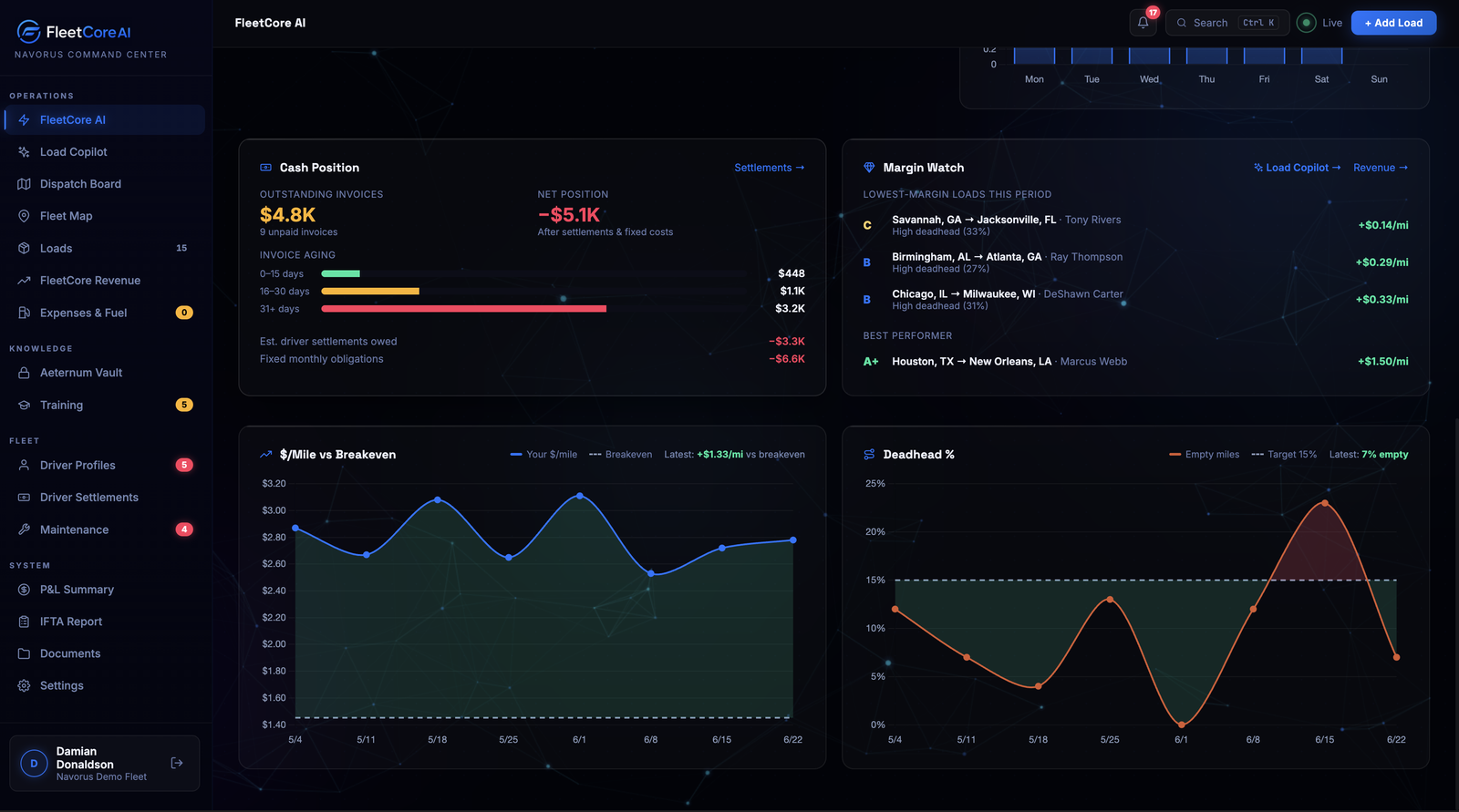Viewport: 1459px width, 812px height.
Task: Select the Savannah, GA → Jacksonville, FL load
Action: tap(1135, 225)
